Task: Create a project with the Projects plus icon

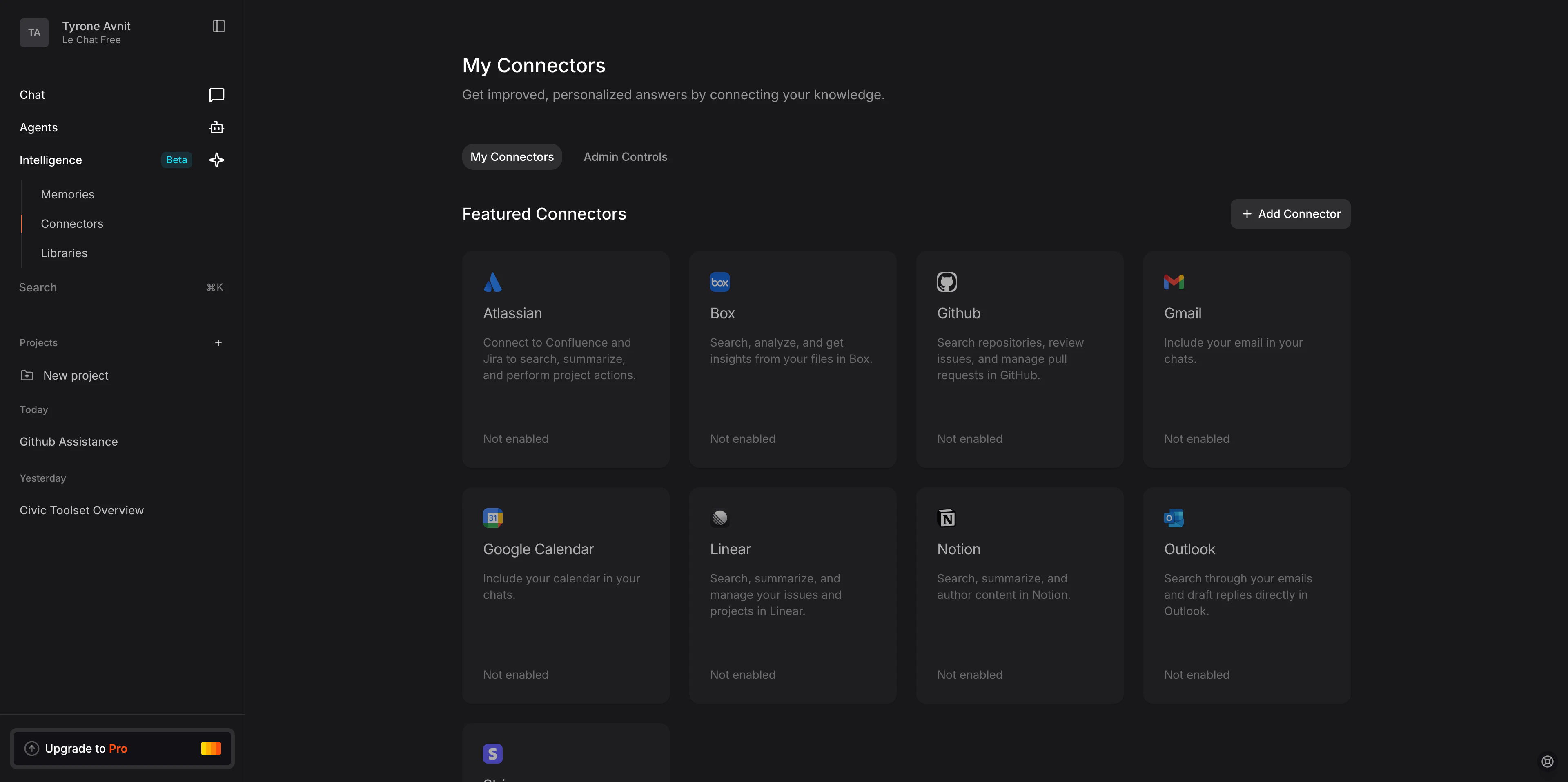Action: [x=218, y=342]
